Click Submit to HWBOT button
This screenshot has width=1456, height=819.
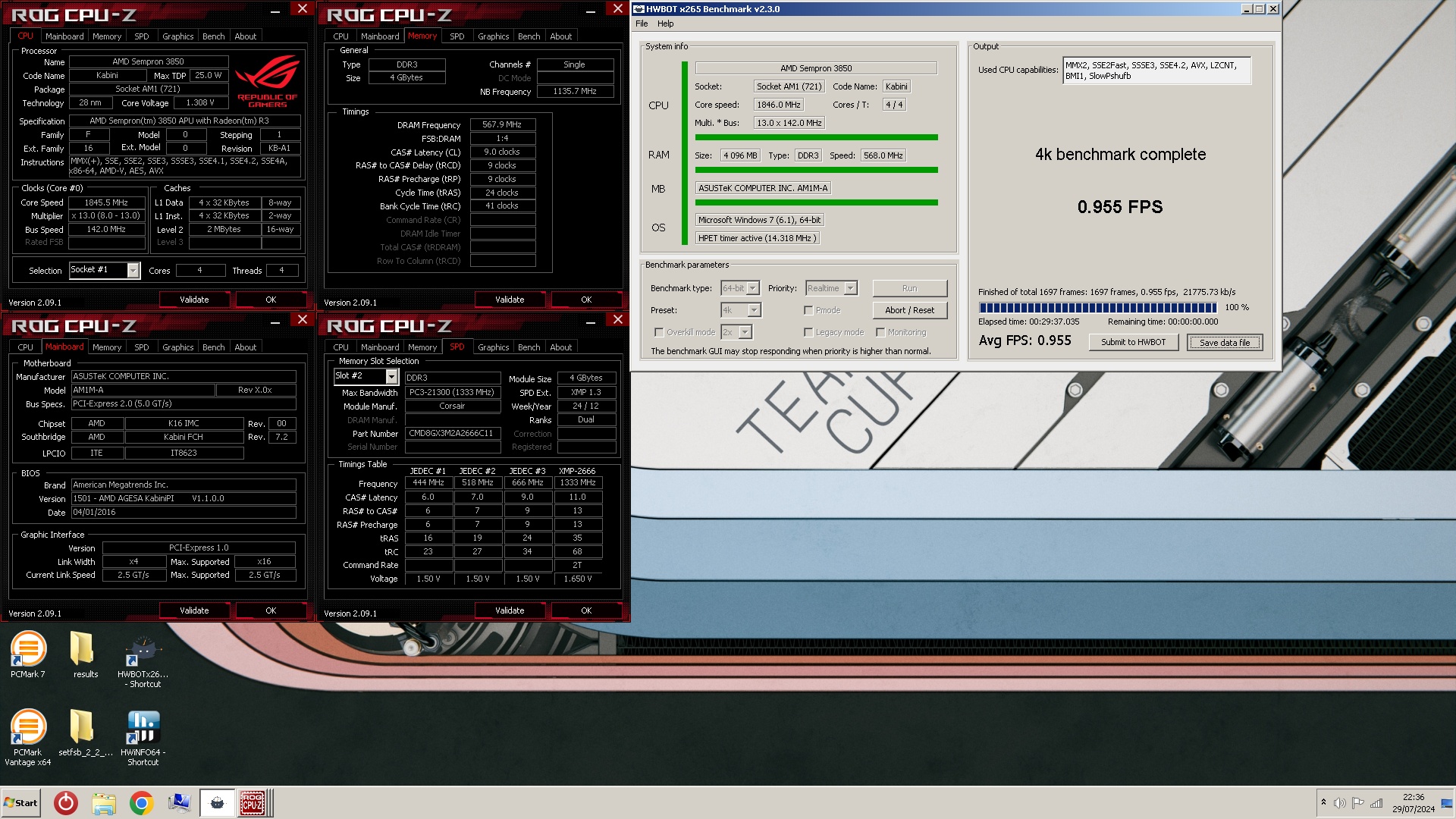(x=1133, y=342)
